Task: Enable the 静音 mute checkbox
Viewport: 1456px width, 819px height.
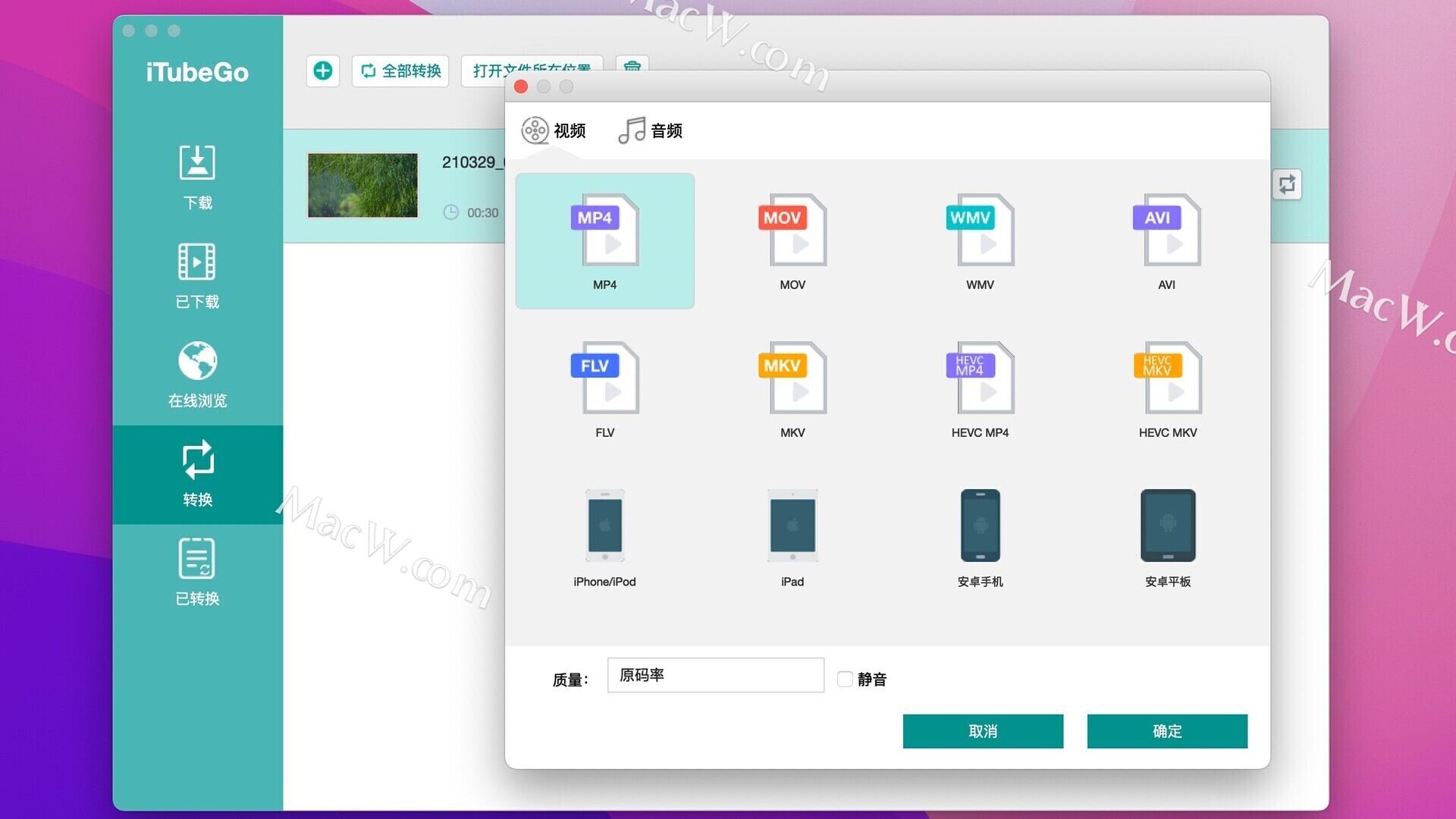Action: pyautogui.click(x=845, y=679)
